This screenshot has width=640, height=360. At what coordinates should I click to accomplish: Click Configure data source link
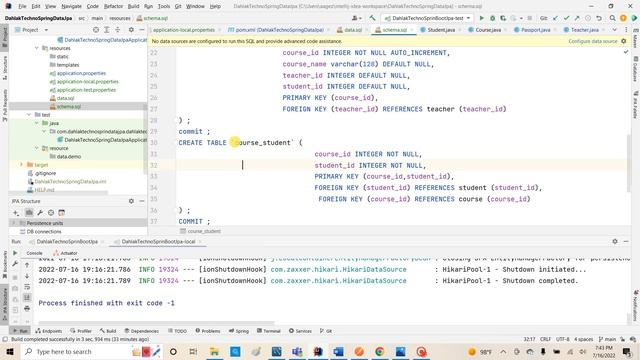[592, 41]
